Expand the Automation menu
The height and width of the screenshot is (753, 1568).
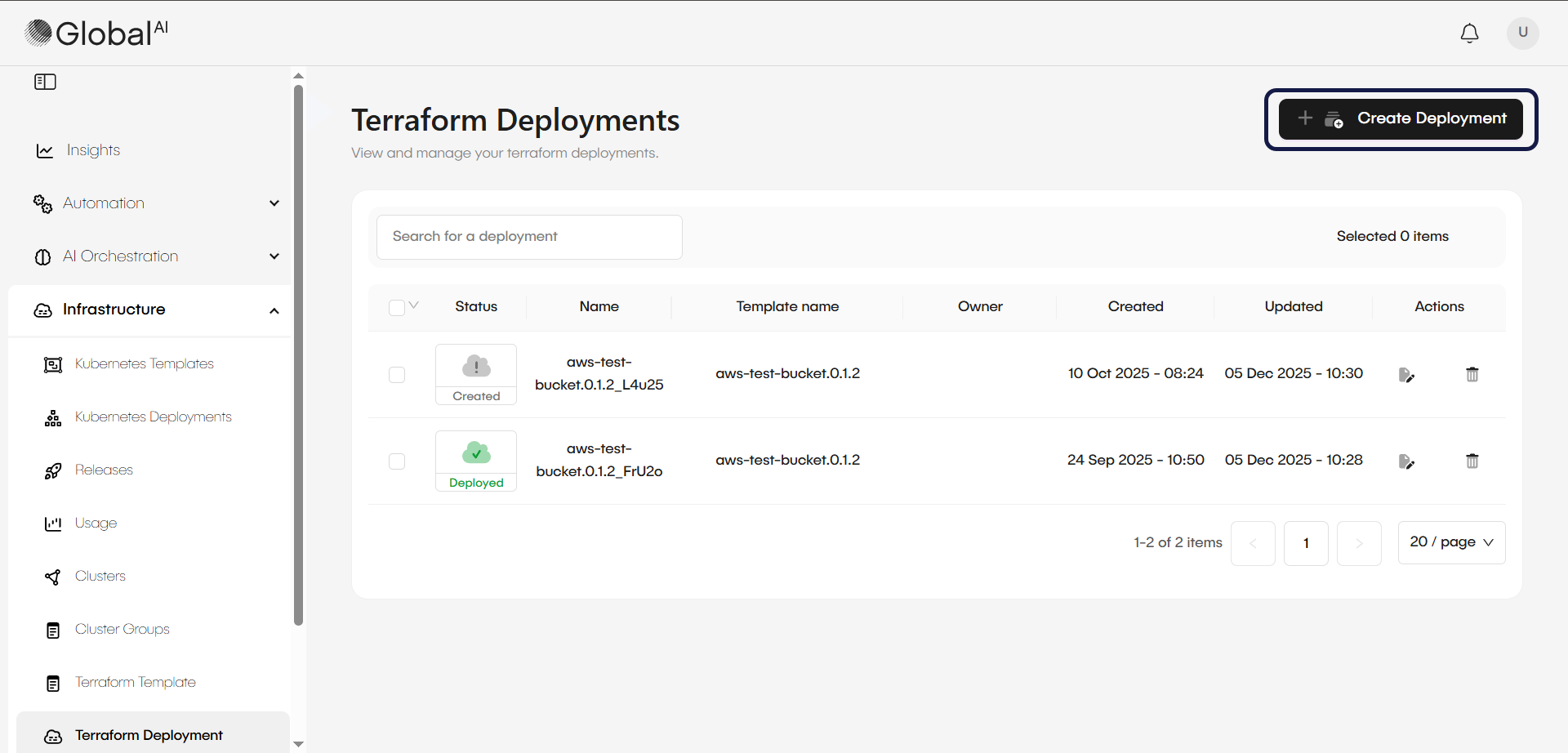274,203
